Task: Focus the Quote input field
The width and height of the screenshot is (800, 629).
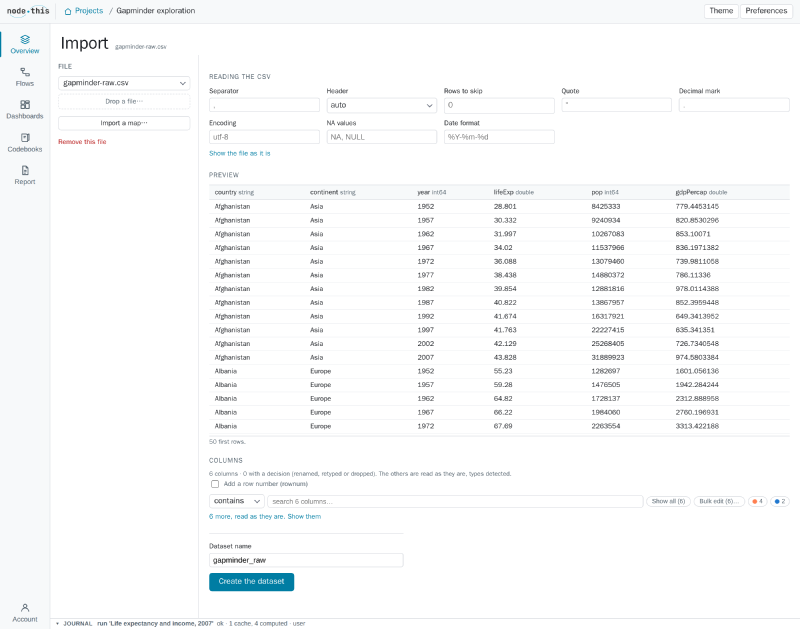Action: [616, 105]
